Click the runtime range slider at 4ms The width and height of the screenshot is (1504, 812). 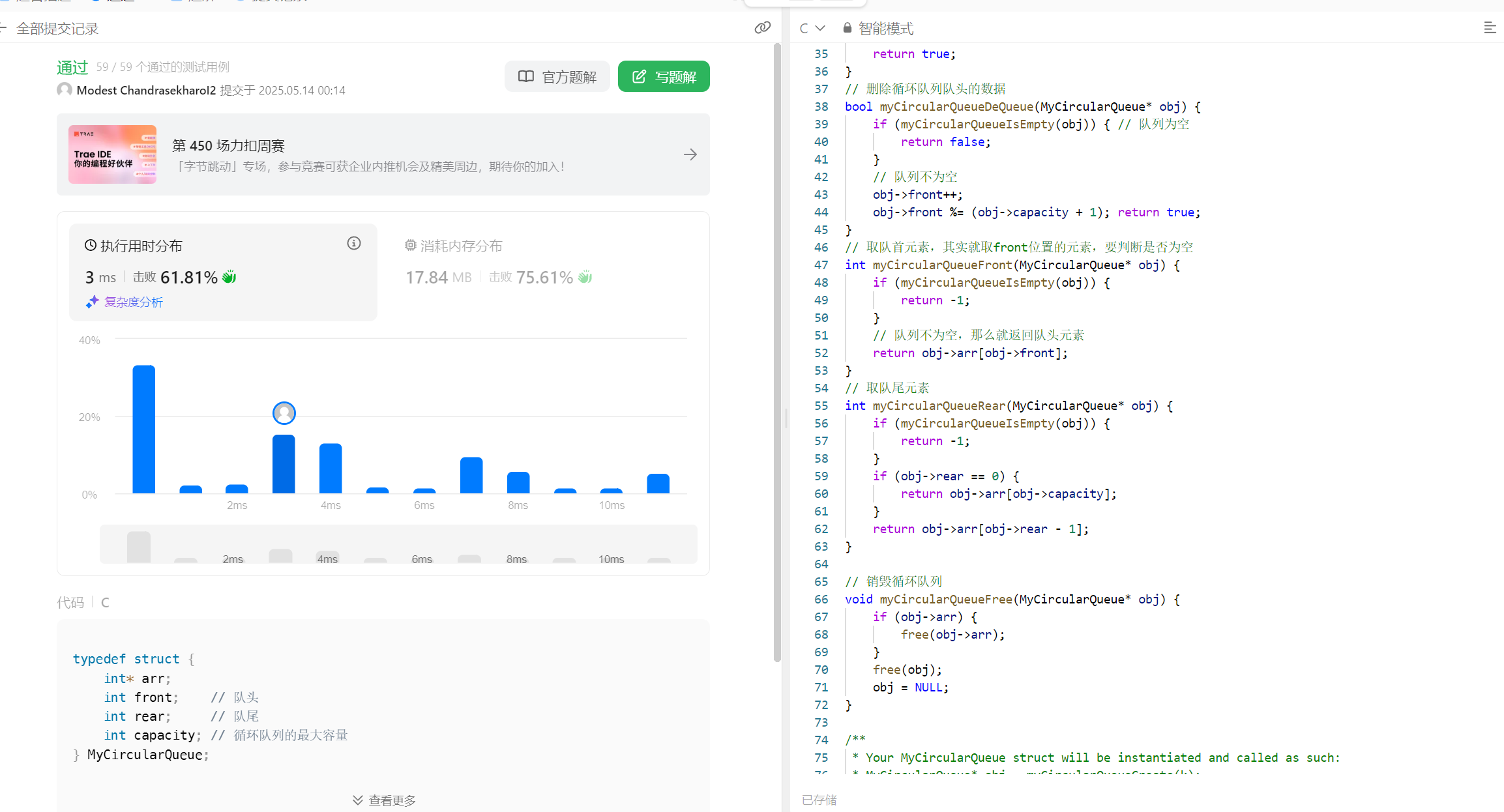click(x=327, y=556)
